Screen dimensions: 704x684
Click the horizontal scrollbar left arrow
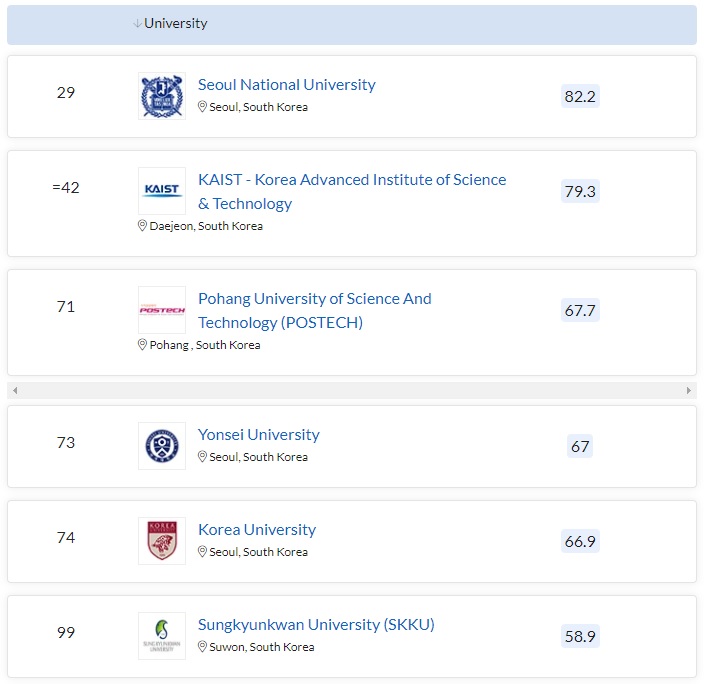[x=15, y=390]
